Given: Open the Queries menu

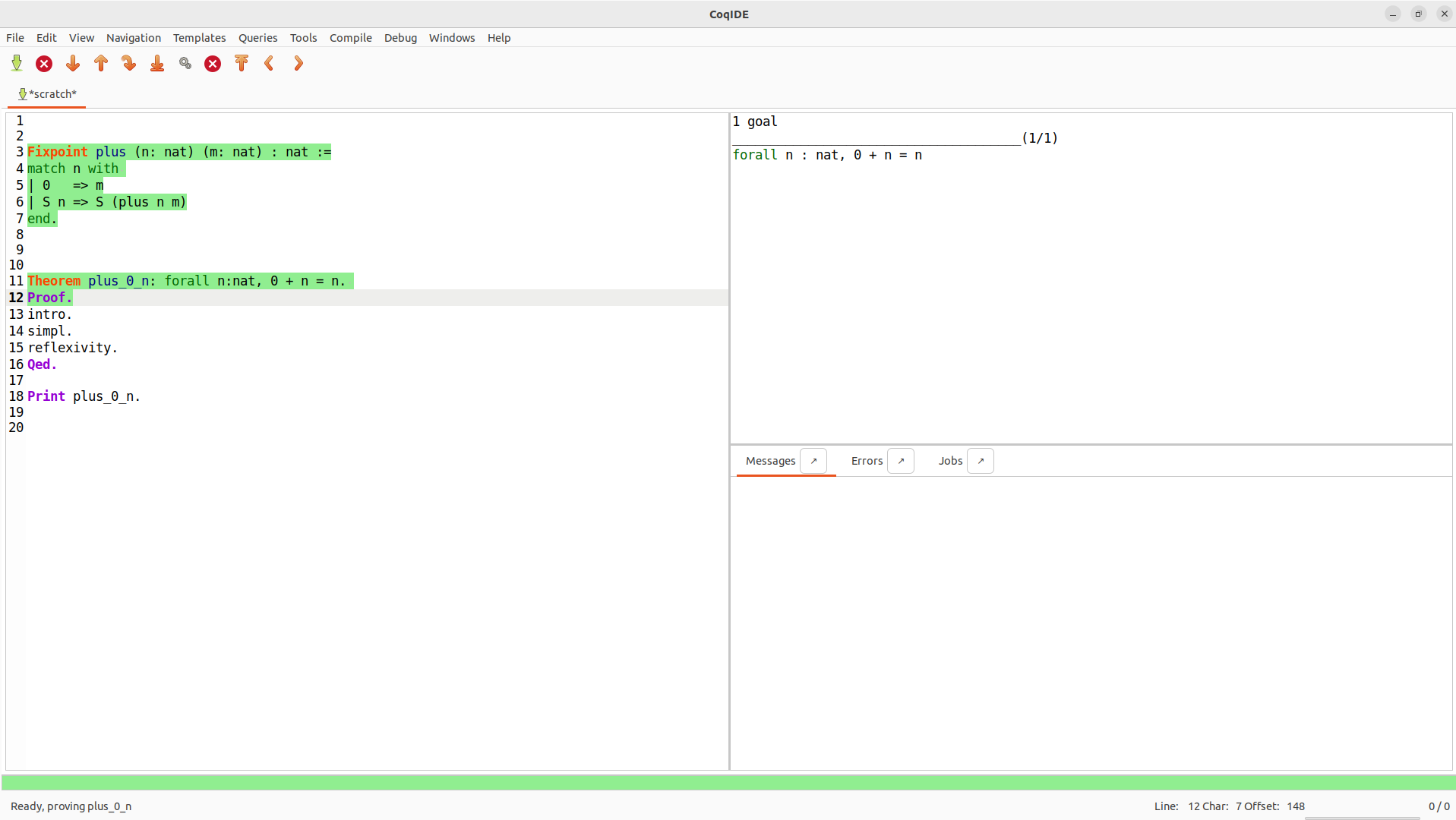Looking at the screenshot, I should 257,38.
